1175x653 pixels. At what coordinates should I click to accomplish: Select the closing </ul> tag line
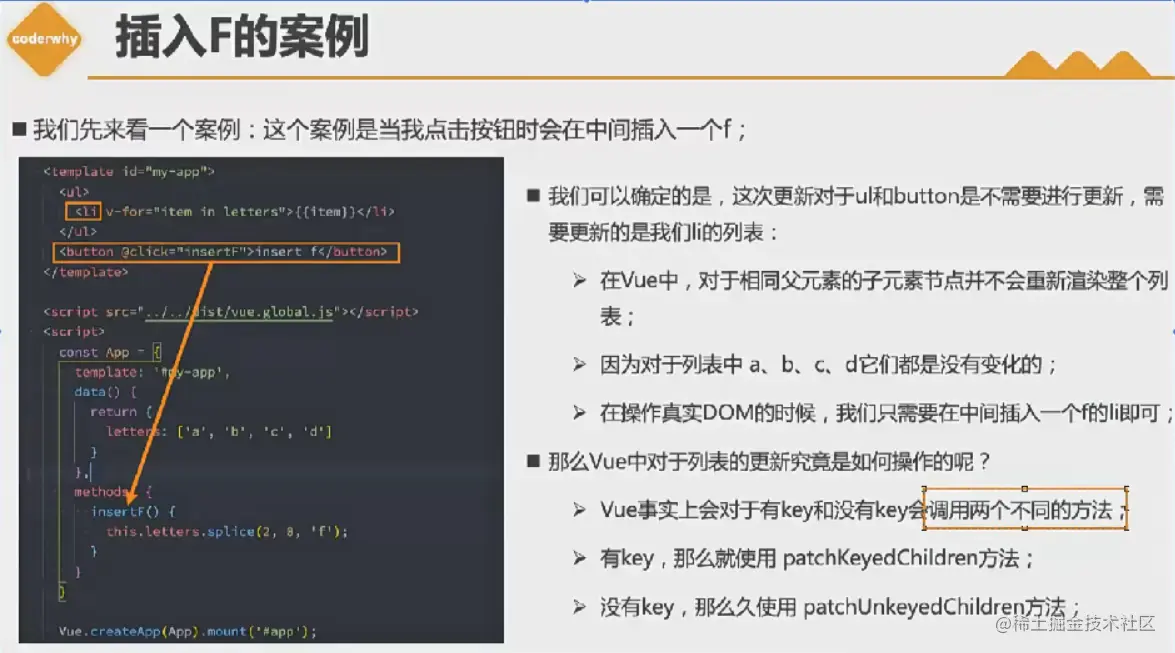pyautogui.click(x=78, y=232)
